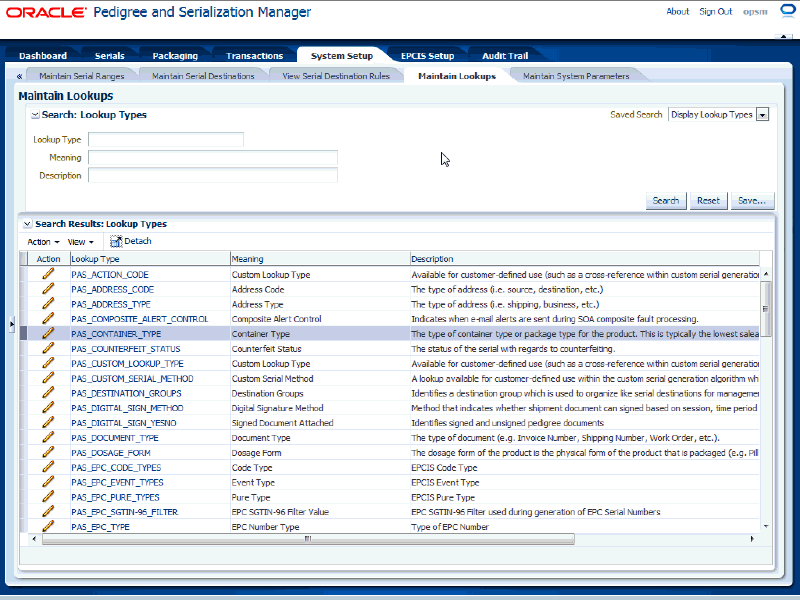Click the vertical scrollbar thumb of results
Viewport: 800px width, 600px height.
click(765, 309)
